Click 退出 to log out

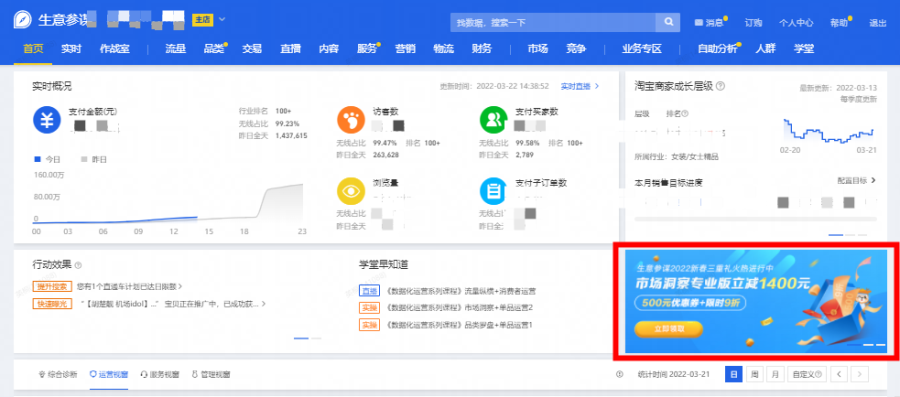878,23
